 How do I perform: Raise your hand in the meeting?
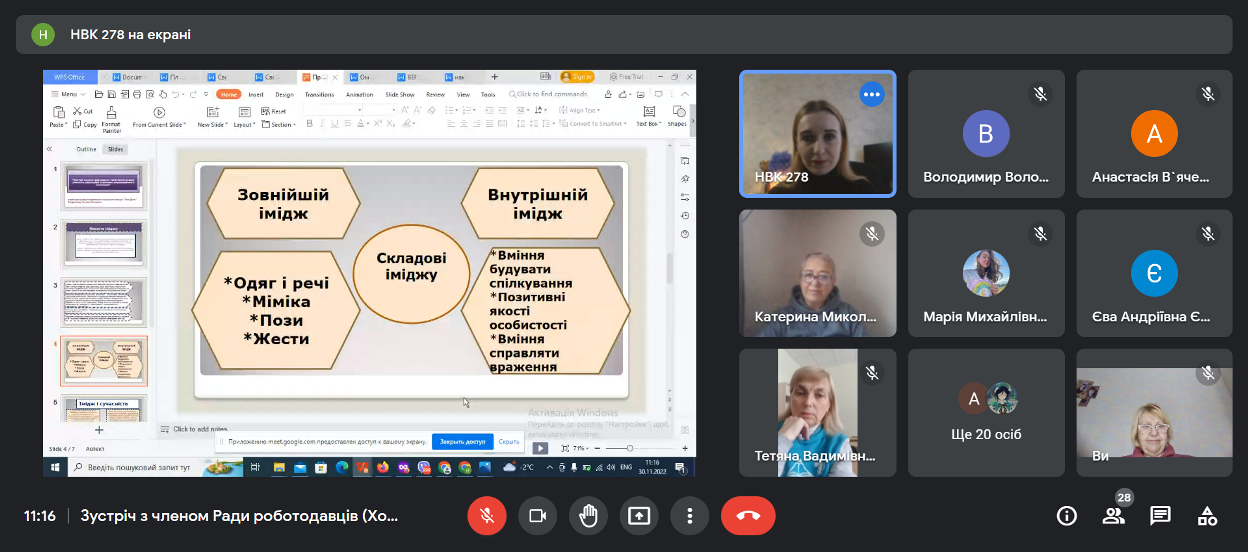tap(588, 515)
